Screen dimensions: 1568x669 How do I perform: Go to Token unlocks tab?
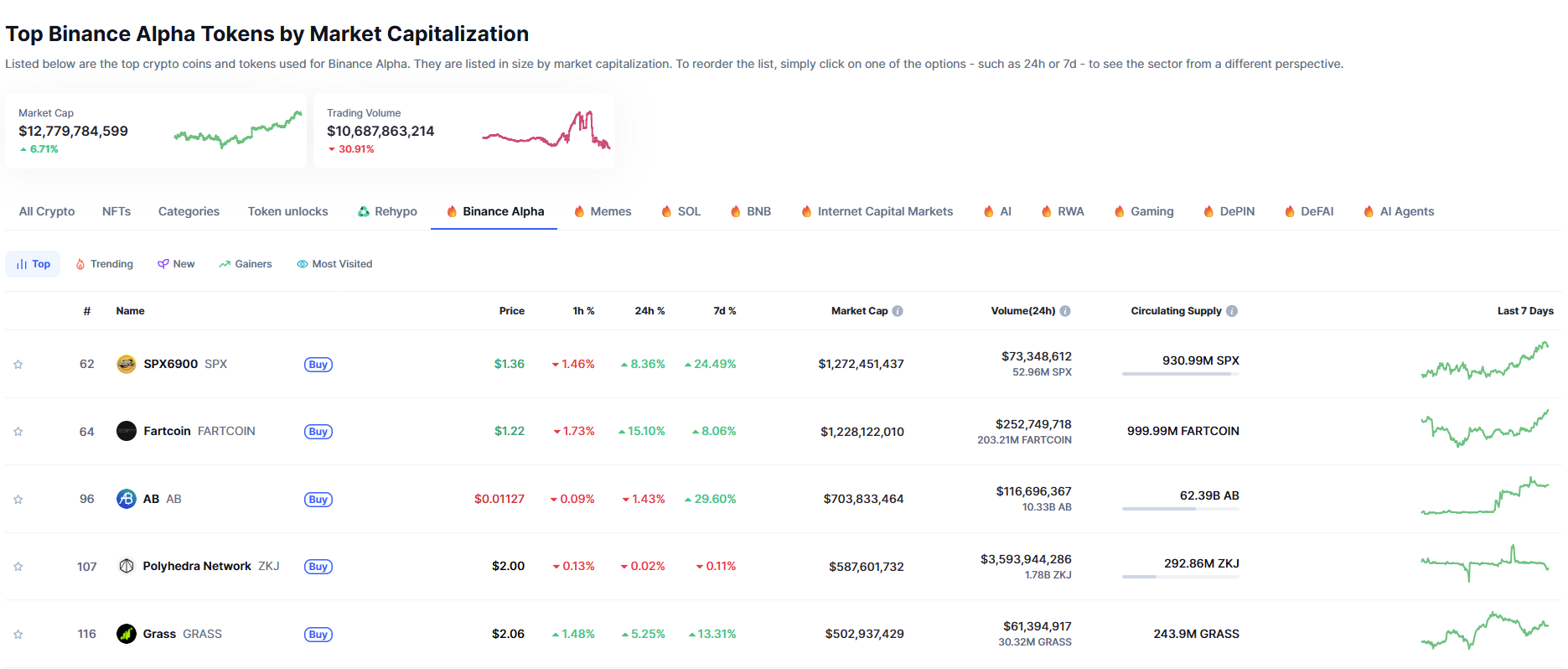coord(287,211)
